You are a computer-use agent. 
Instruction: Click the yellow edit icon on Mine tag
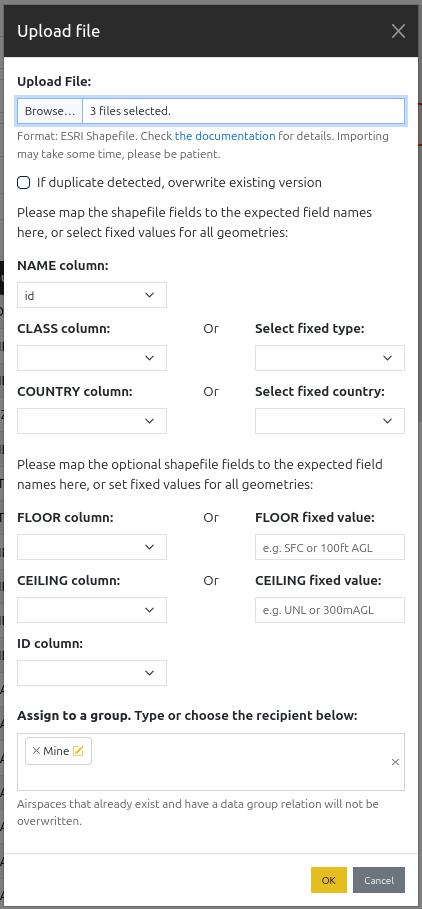[x=78, y=751]
